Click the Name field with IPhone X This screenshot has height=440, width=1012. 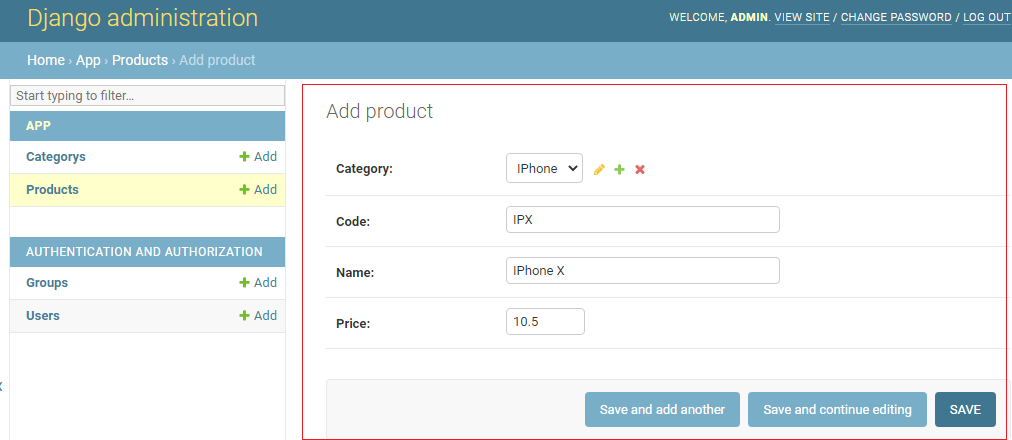(x=642, y=271)
